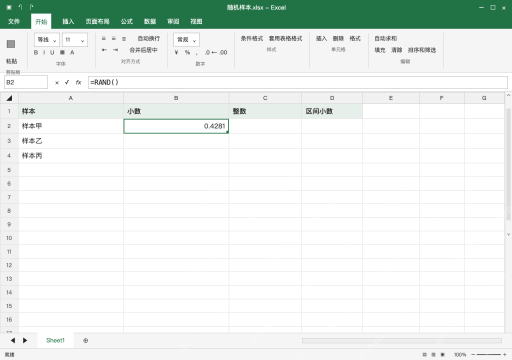
Task: Apply percent style % icon
Action: click(187, 52)
